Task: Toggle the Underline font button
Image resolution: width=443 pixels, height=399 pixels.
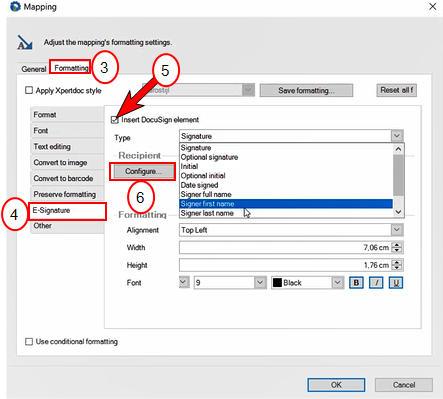Action: pyautogui.click(x=396, y=283)
